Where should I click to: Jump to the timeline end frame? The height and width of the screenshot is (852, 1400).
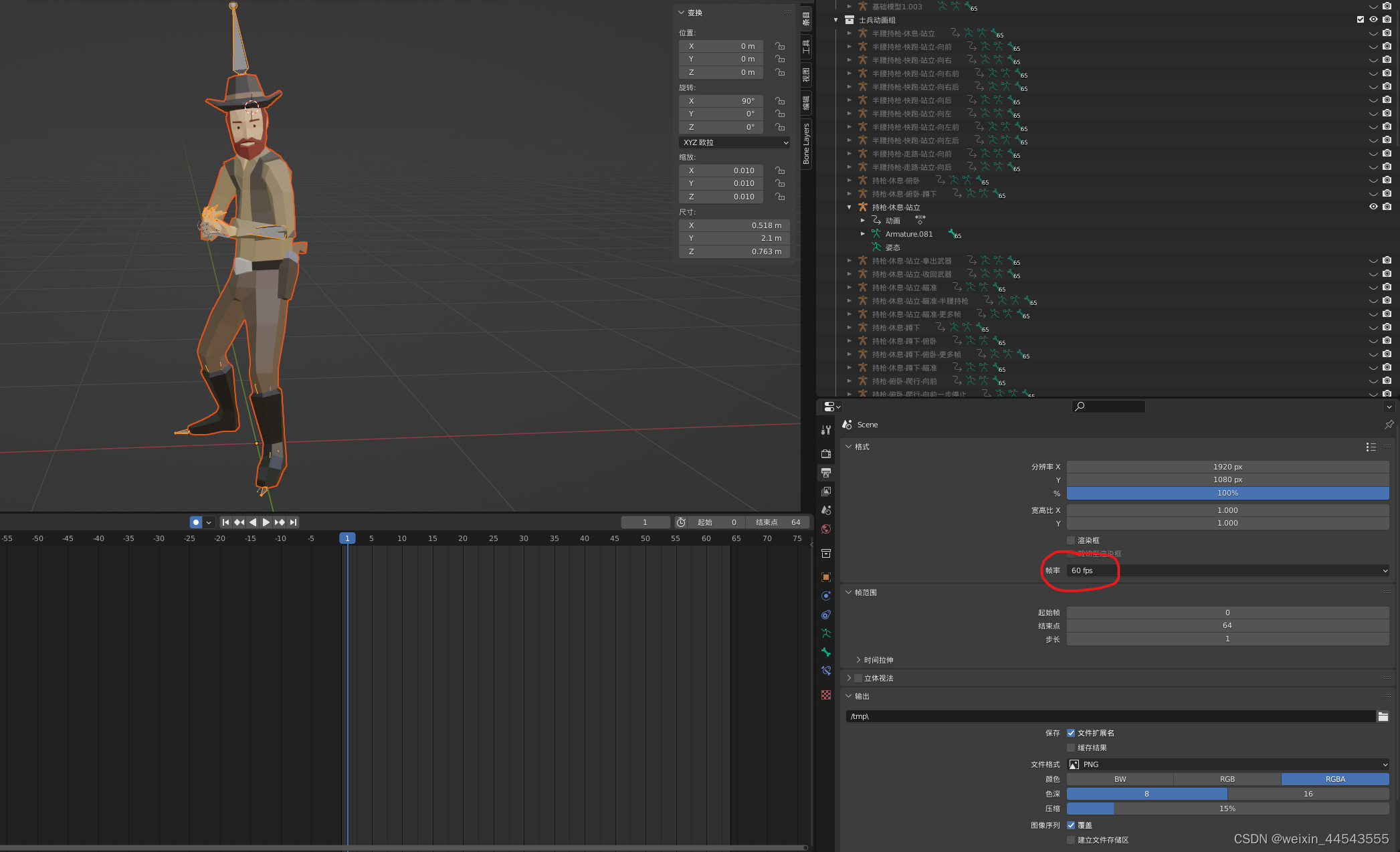point(294,522)
